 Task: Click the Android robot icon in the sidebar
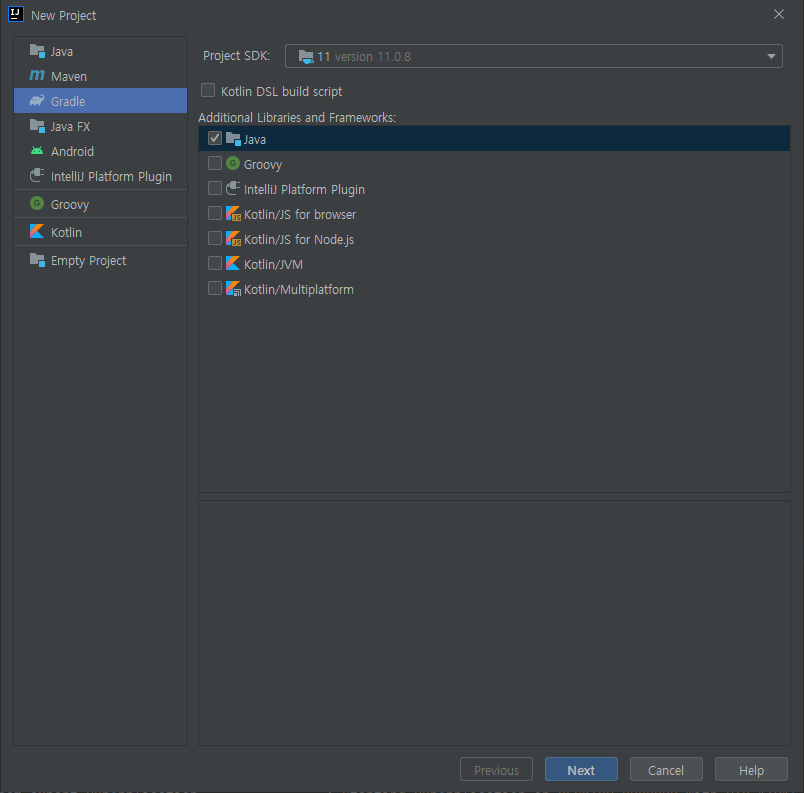coord(37,151)
